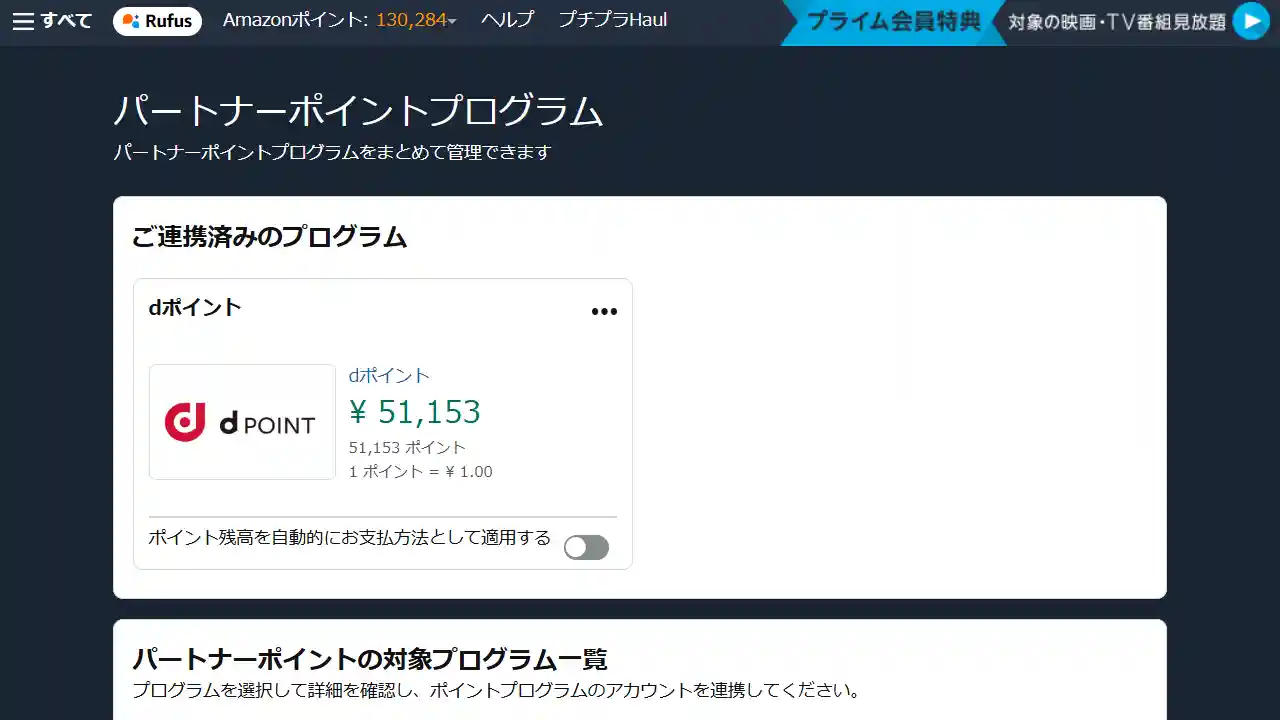Click the play icon on the Prime banner
The width and height of the screenshot is (1280, 720).
(x=1251, y=21)
